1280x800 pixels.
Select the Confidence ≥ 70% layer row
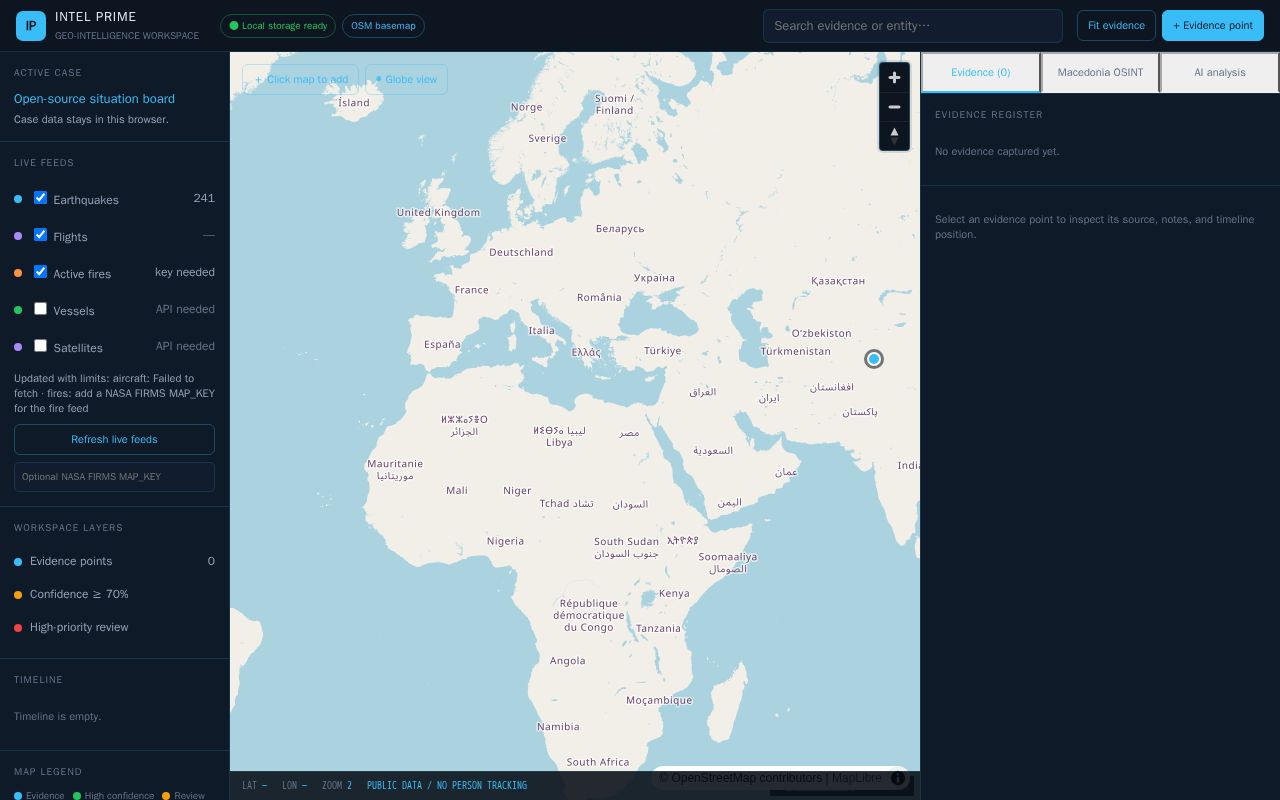[x=114, y=594]
